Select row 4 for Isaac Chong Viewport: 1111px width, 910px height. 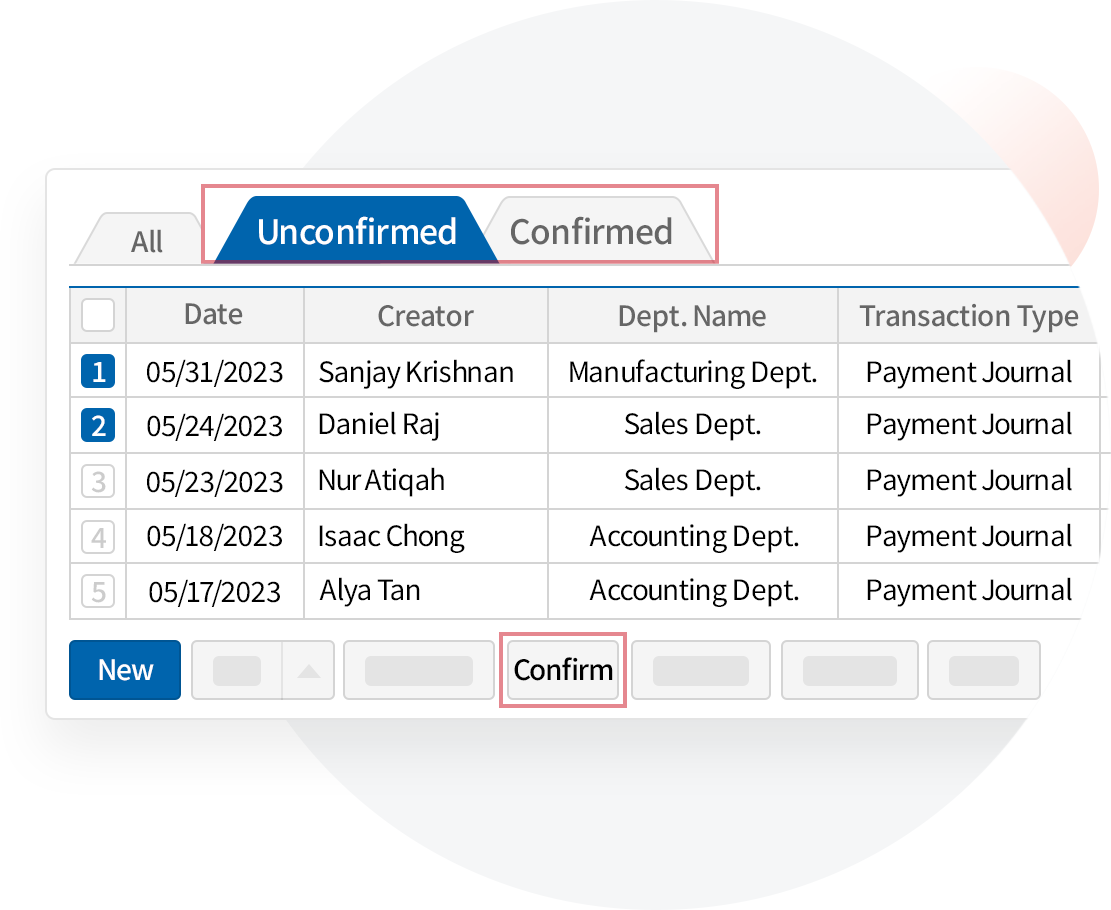97,536
